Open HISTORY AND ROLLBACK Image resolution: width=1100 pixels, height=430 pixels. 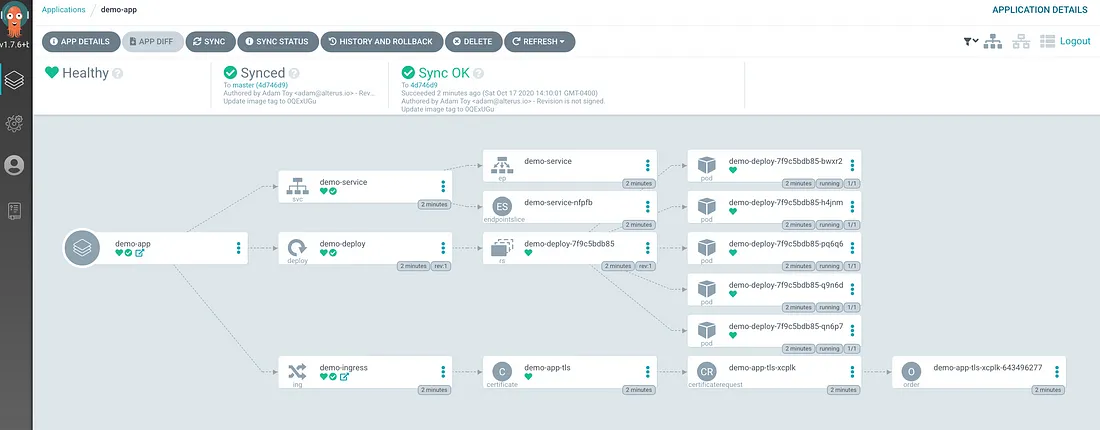tap(382, 41)
